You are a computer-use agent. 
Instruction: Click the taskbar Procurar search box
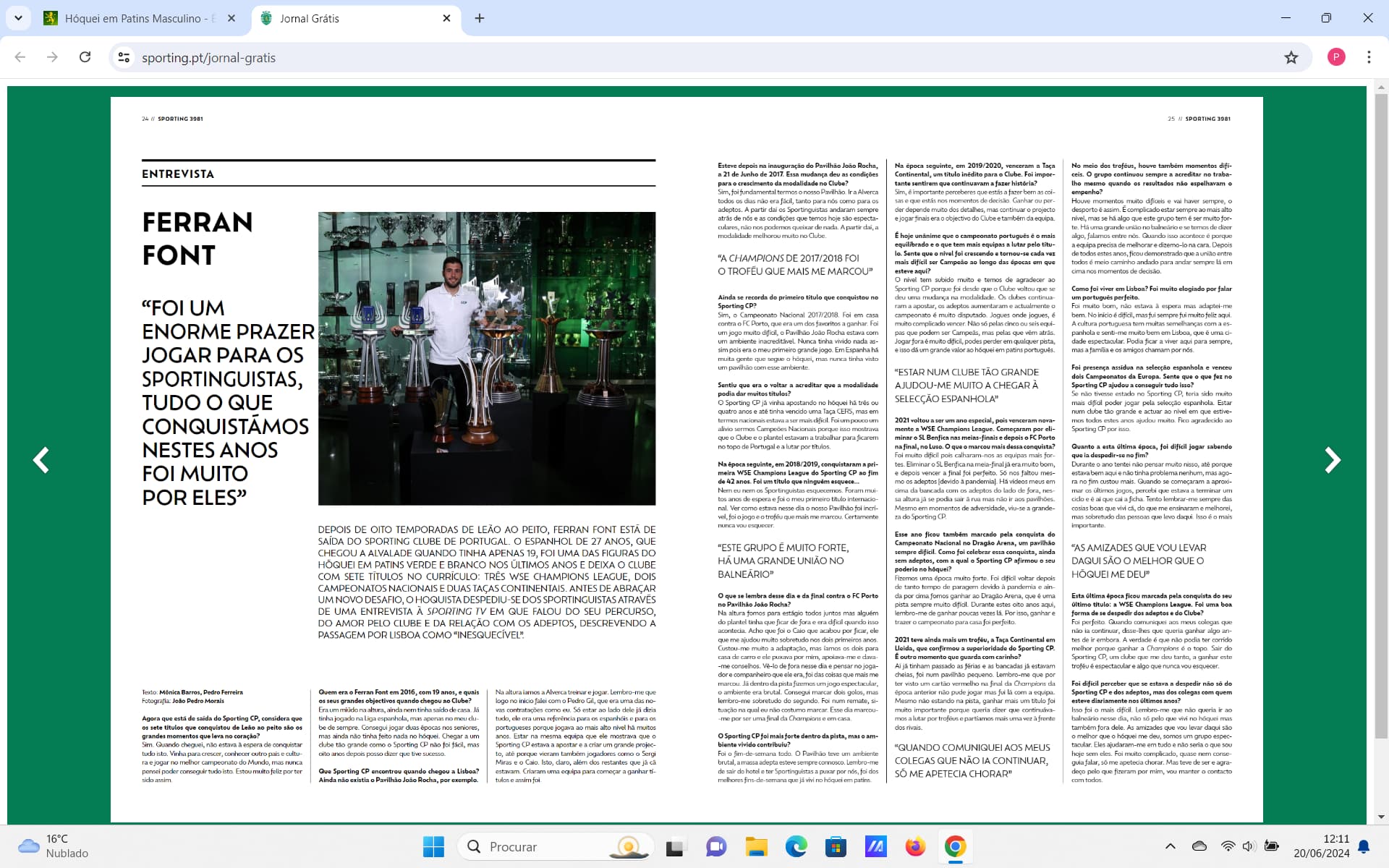[556, 846]
